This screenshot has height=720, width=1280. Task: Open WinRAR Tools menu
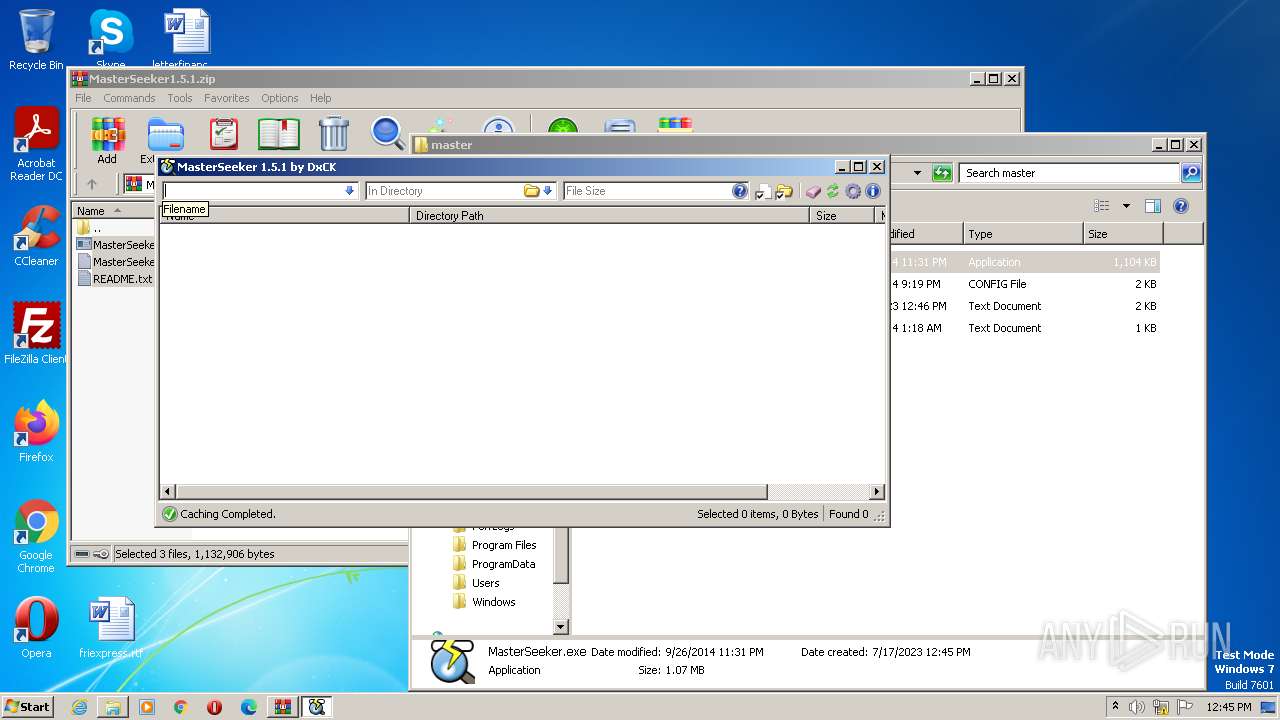180,98
